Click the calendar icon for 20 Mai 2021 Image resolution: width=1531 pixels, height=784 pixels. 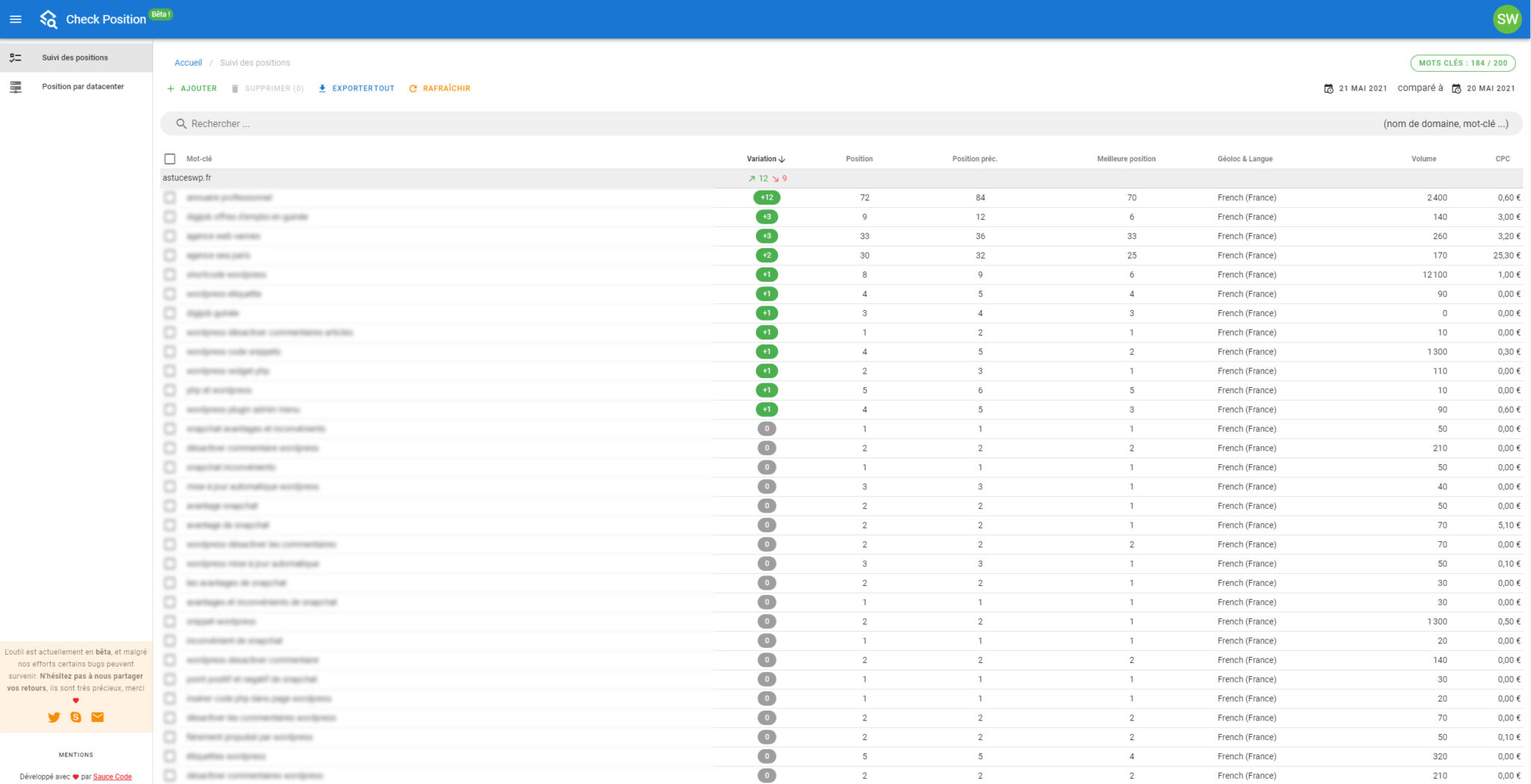[x=1456, y=88]
